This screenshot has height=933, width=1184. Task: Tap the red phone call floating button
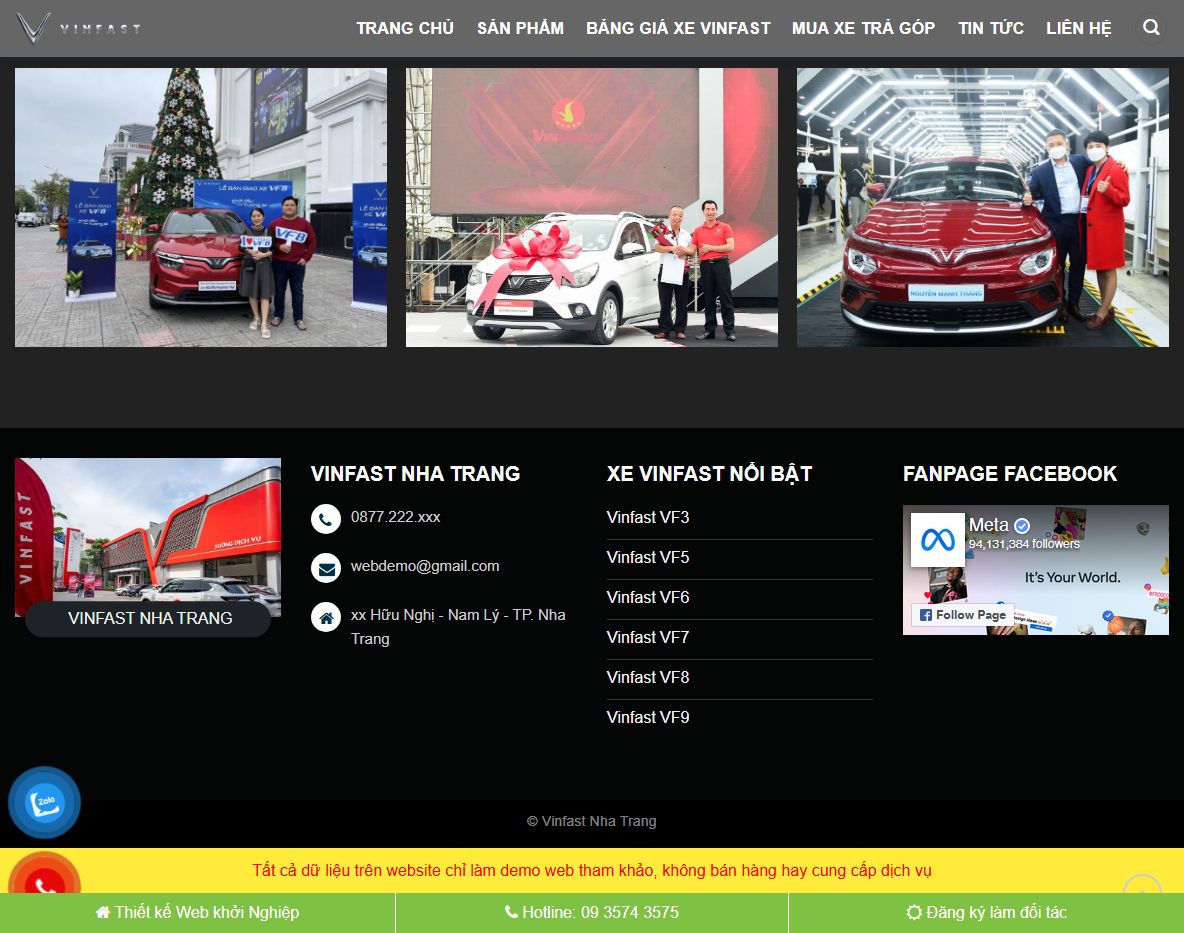click(45, 873)
